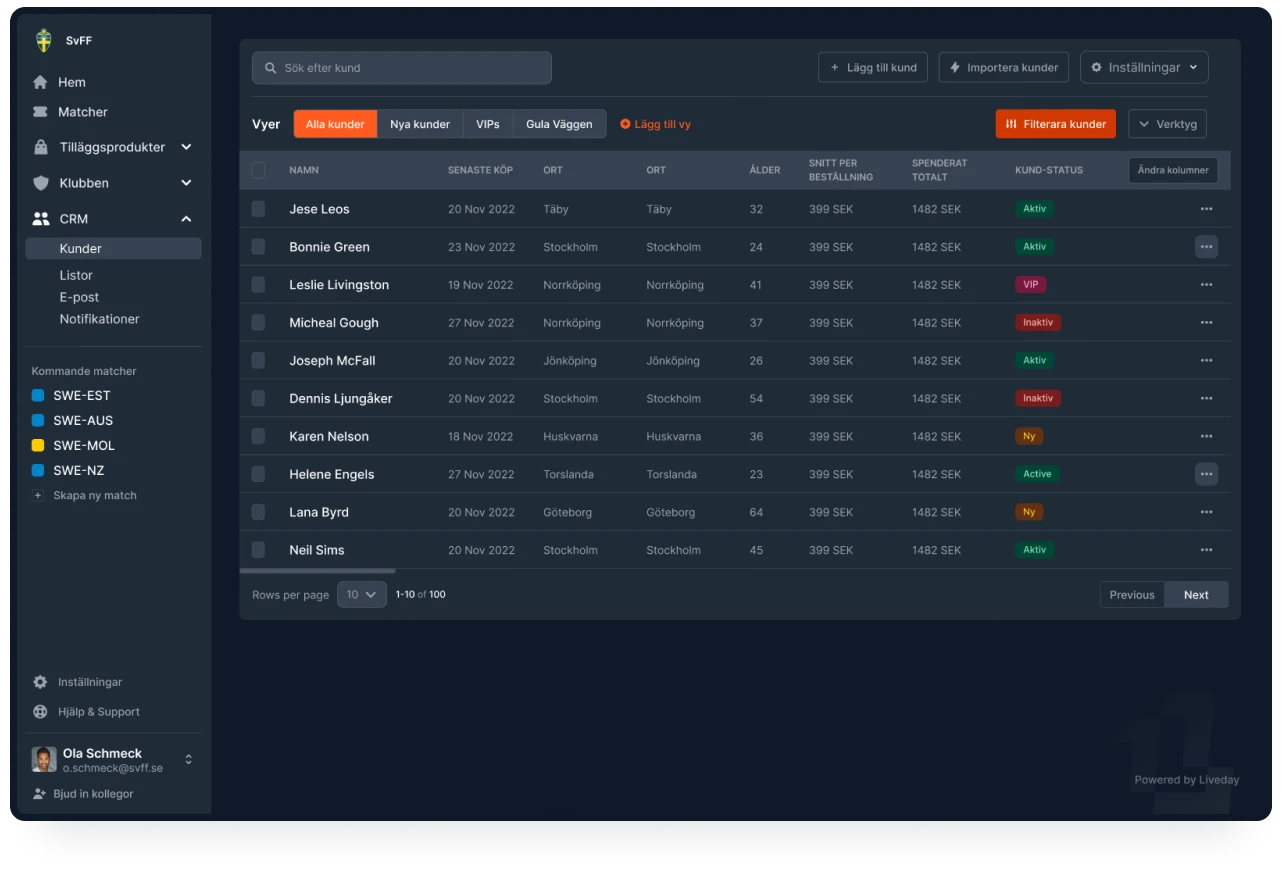This screenshot has width=1282, height=872.
Task: Collapse the CRM sidebar section
Action: [186, 219]
